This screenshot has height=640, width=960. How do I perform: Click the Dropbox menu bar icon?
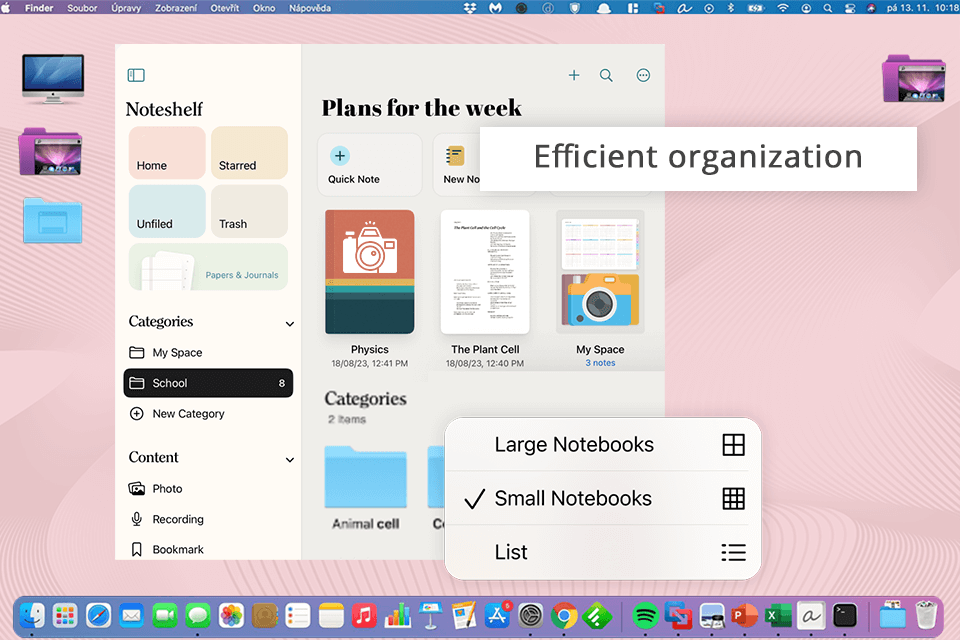click(x=470, y=8)
